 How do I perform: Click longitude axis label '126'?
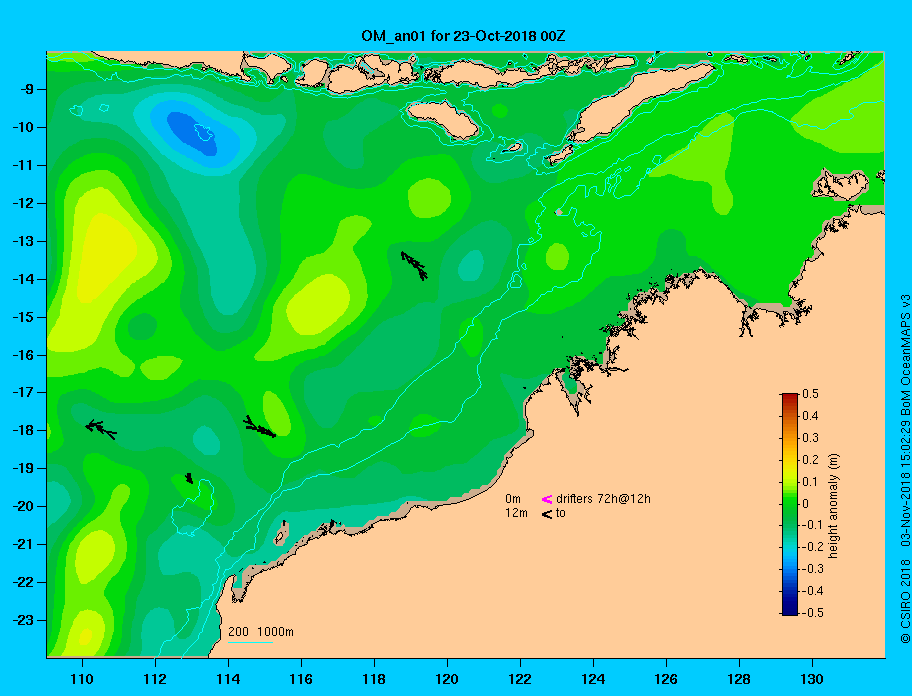click(x=666, y=679)
